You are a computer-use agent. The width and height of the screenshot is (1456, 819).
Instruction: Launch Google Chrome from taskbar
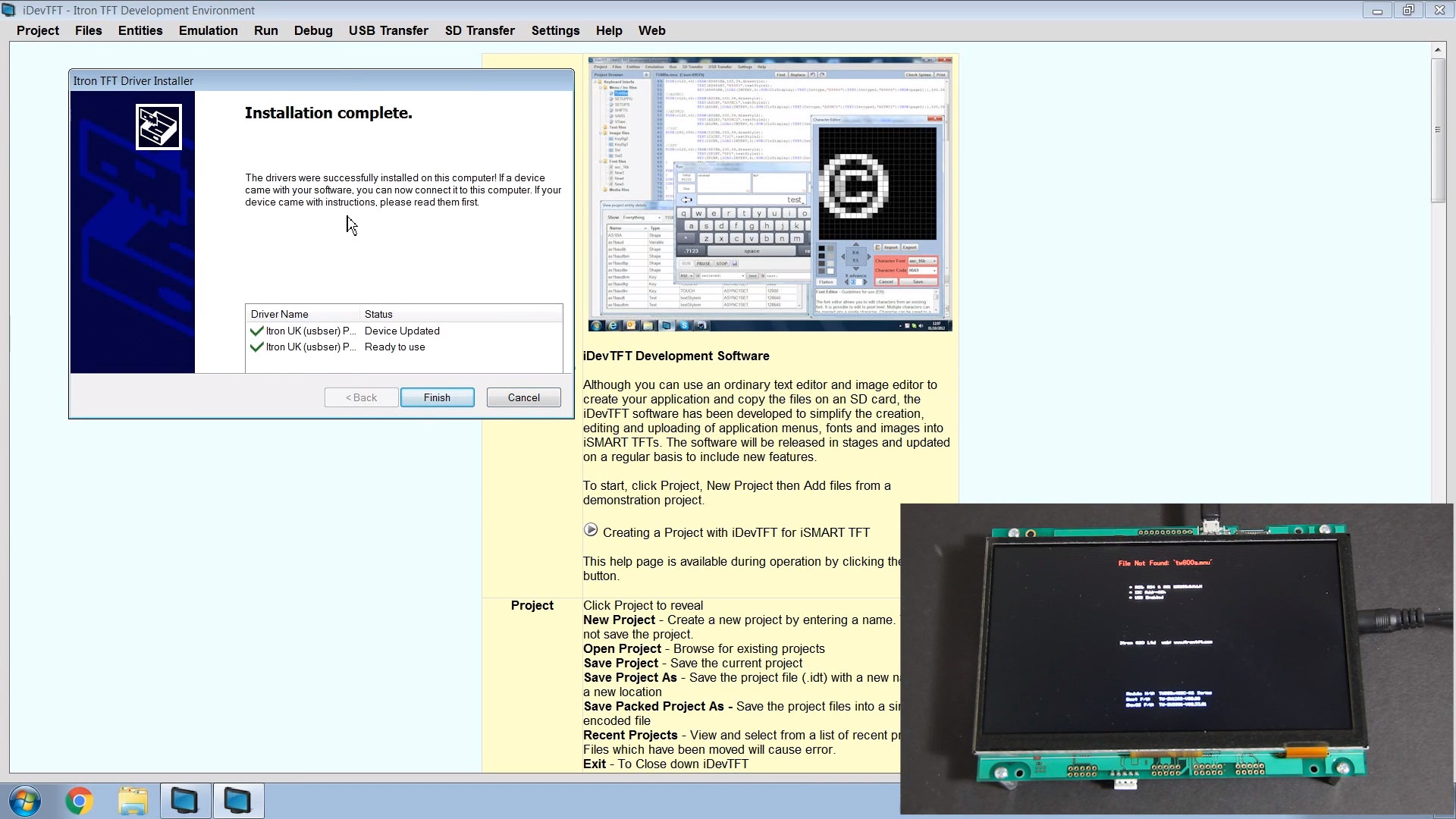coord(79,801)
